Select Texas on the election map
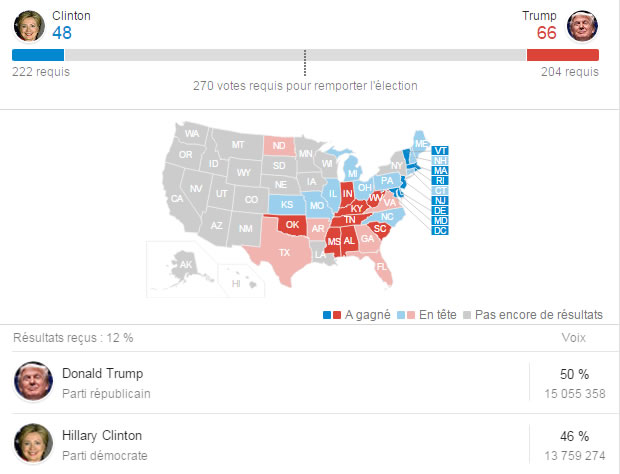Viewport: 620px width, 474px height. (285, 251)
